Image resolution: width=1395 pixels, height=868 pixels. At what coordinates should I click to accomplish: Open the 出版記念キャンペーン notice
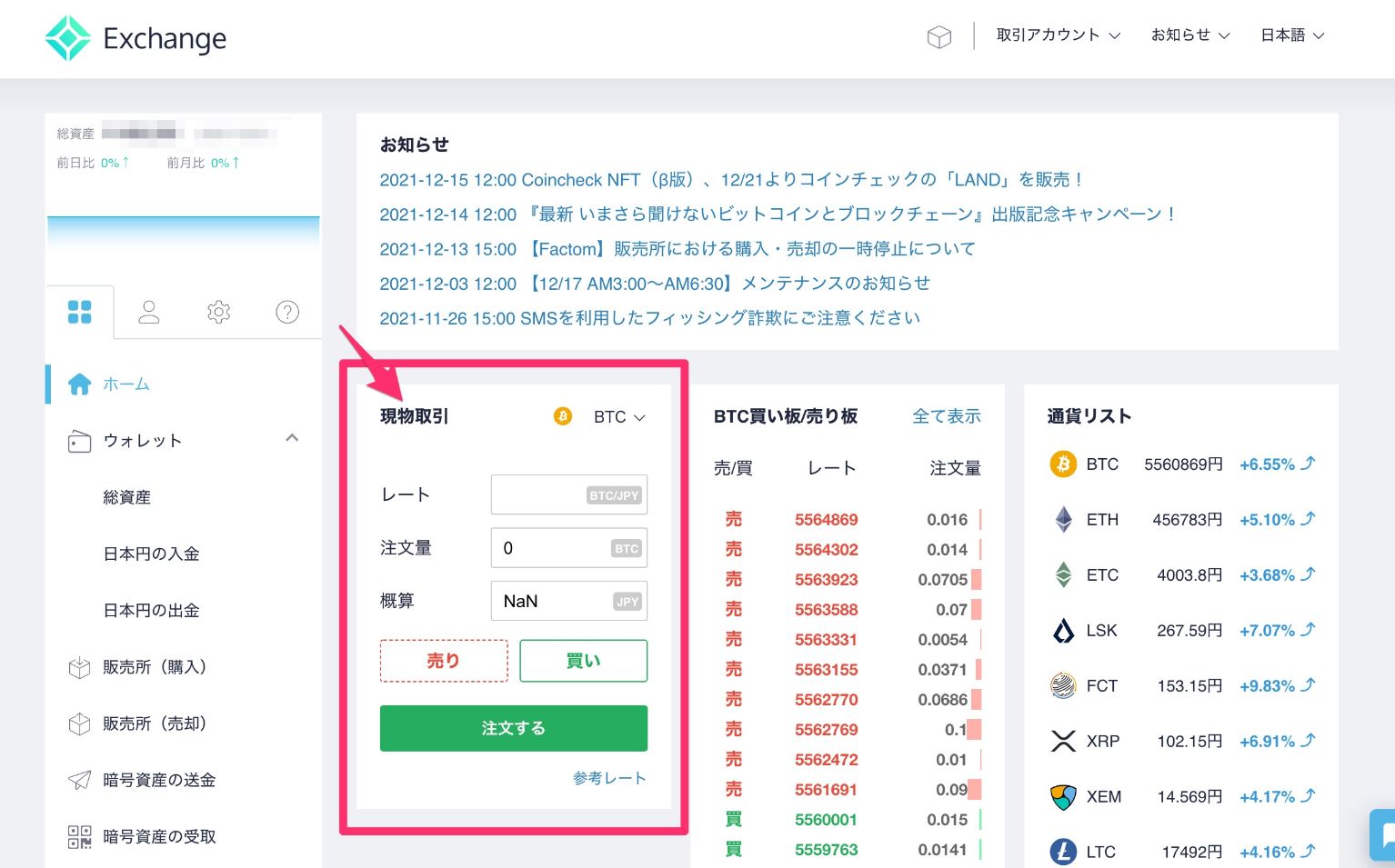[x=778, y=215]
